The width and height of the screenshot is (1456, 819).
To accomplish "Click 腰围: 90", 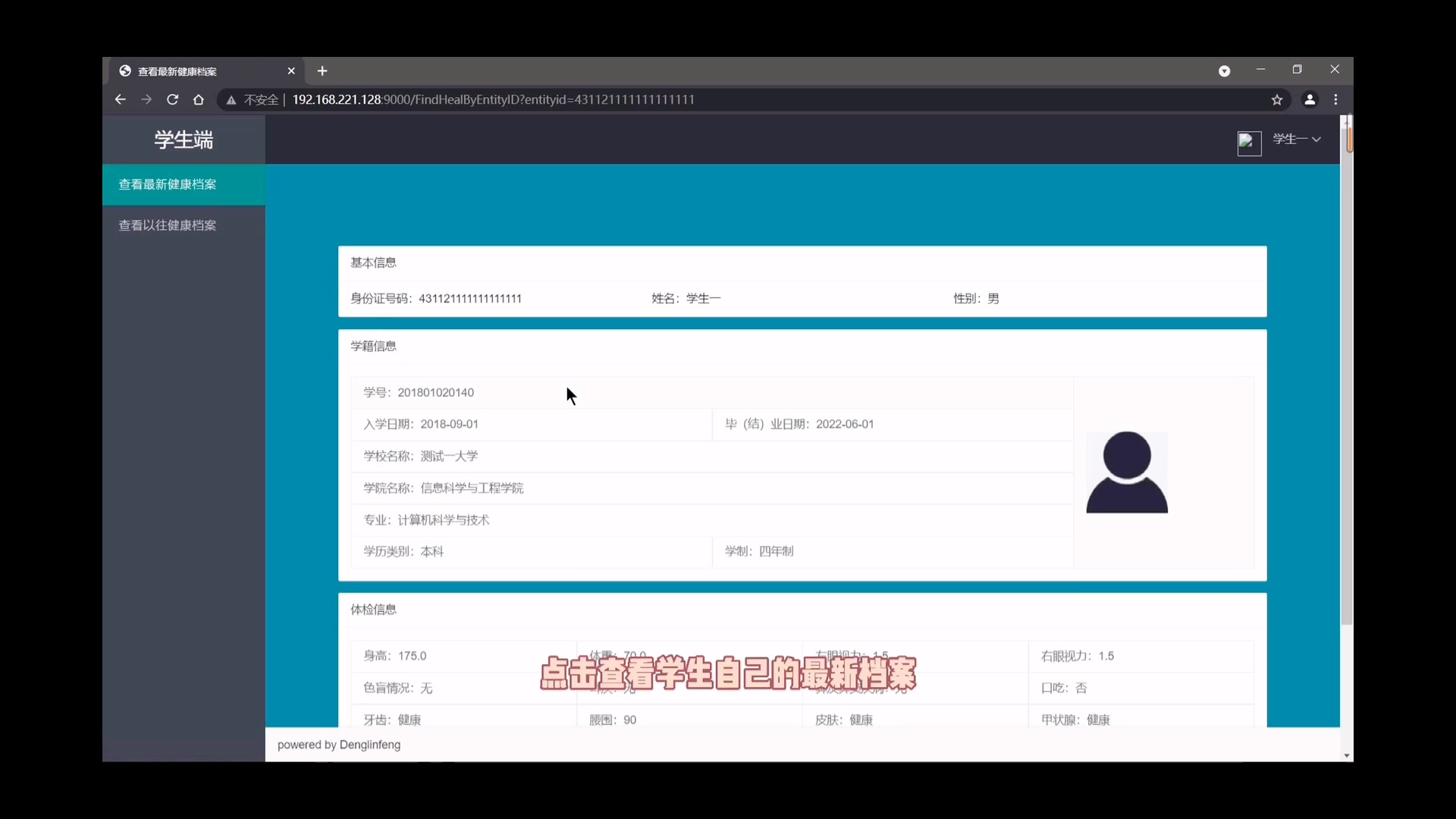I will [613, 720].
